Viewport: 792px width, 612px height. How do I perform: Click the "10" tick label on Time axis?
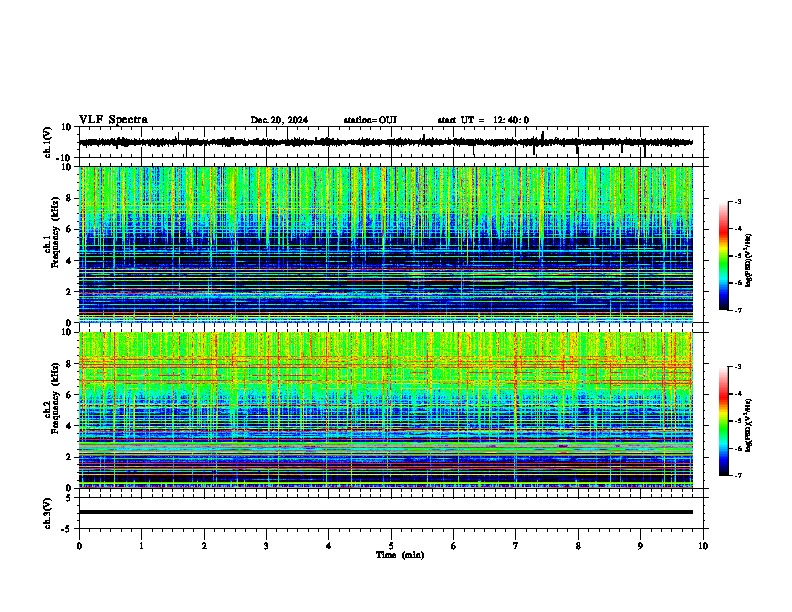point(703,546)
